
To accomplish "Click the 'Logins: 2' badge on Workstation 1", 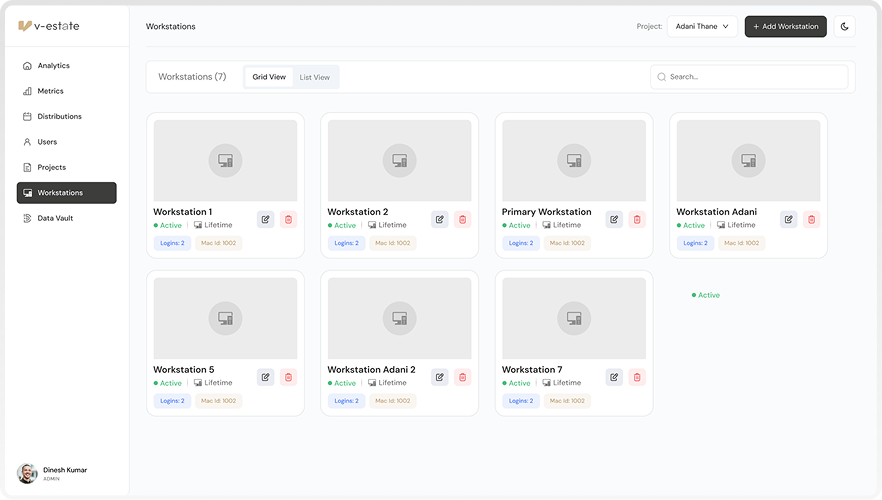I will tap(172, 243).
